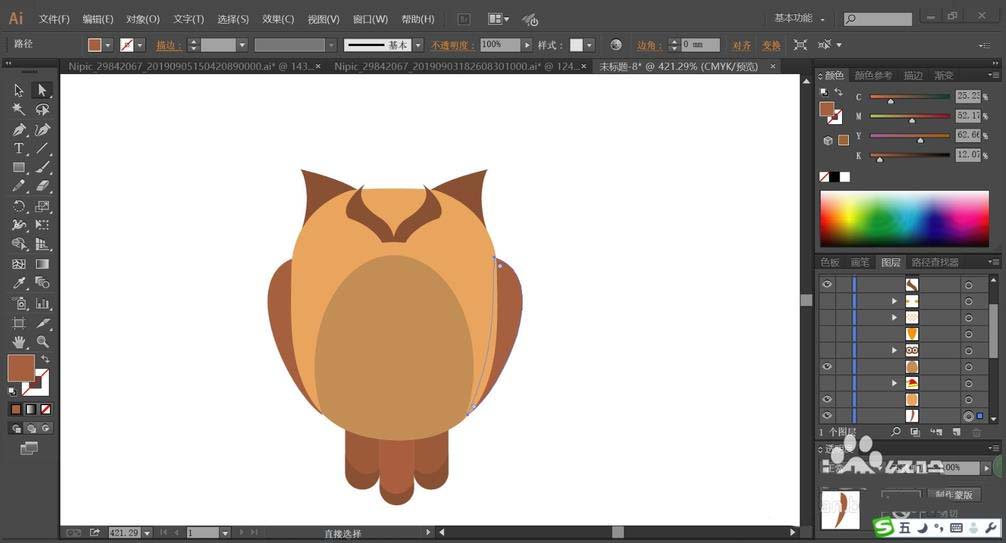This screenshot has height=543, width=1006.
Task: Click the 描边 link in control bar
Action: click(169, 45)
